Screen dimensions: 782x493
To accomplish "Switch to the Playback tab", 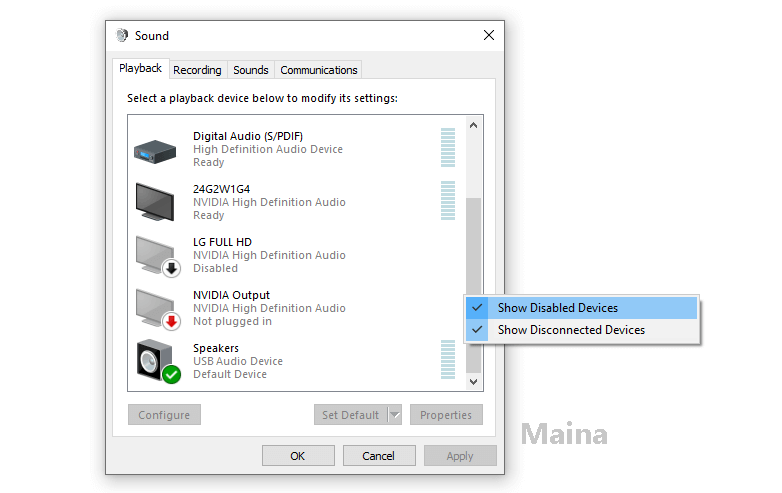I will [140, 68].
